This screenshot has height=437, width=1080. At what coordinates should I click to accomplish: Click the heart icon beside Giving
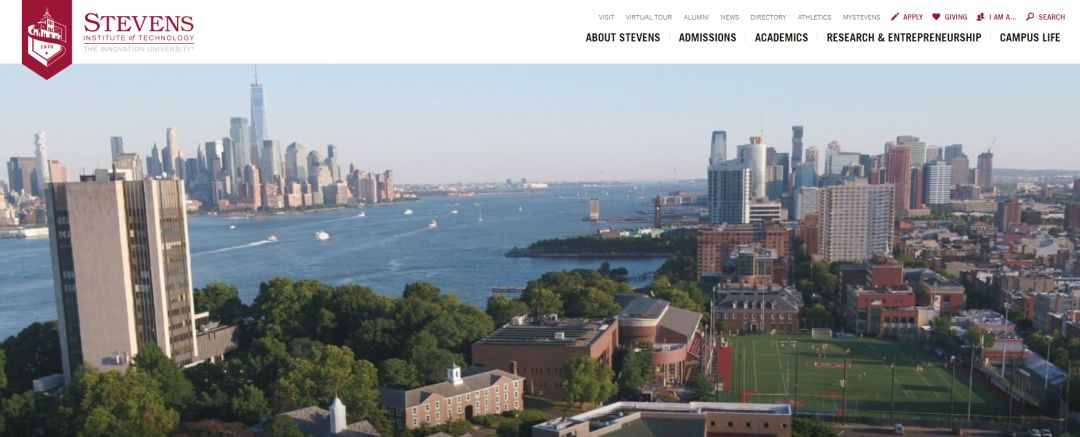pos(936,17)
